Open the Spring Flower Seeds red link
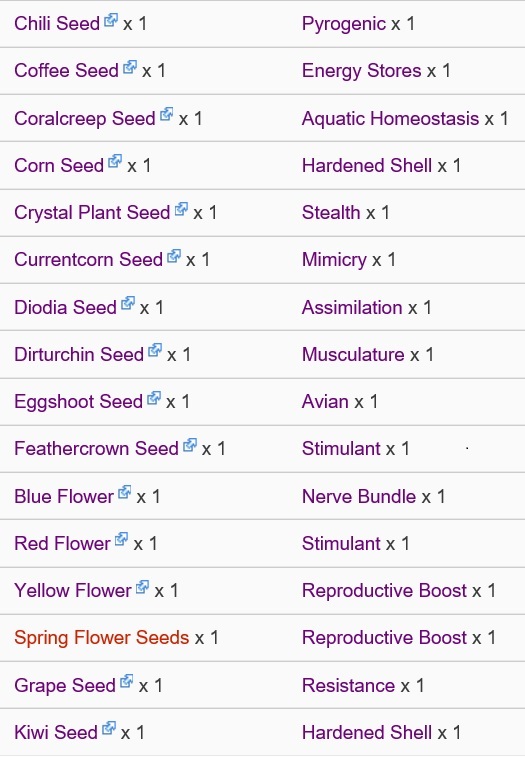Viewport: 525px width, 757px height. [x=101, y=638]
